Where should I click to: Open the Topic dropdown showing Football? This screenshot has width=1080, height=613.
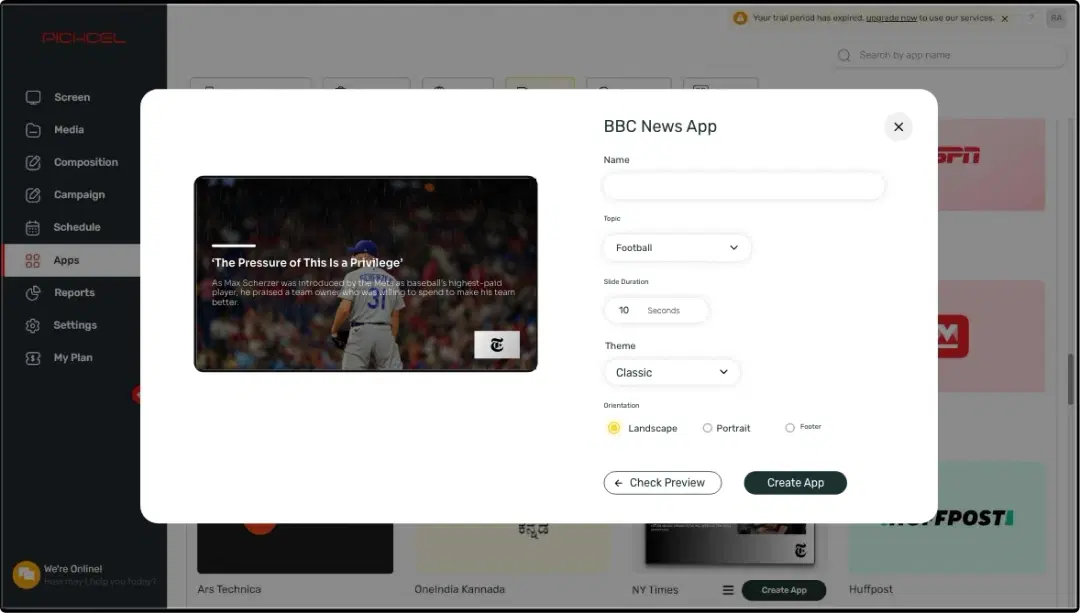point(676,247)
